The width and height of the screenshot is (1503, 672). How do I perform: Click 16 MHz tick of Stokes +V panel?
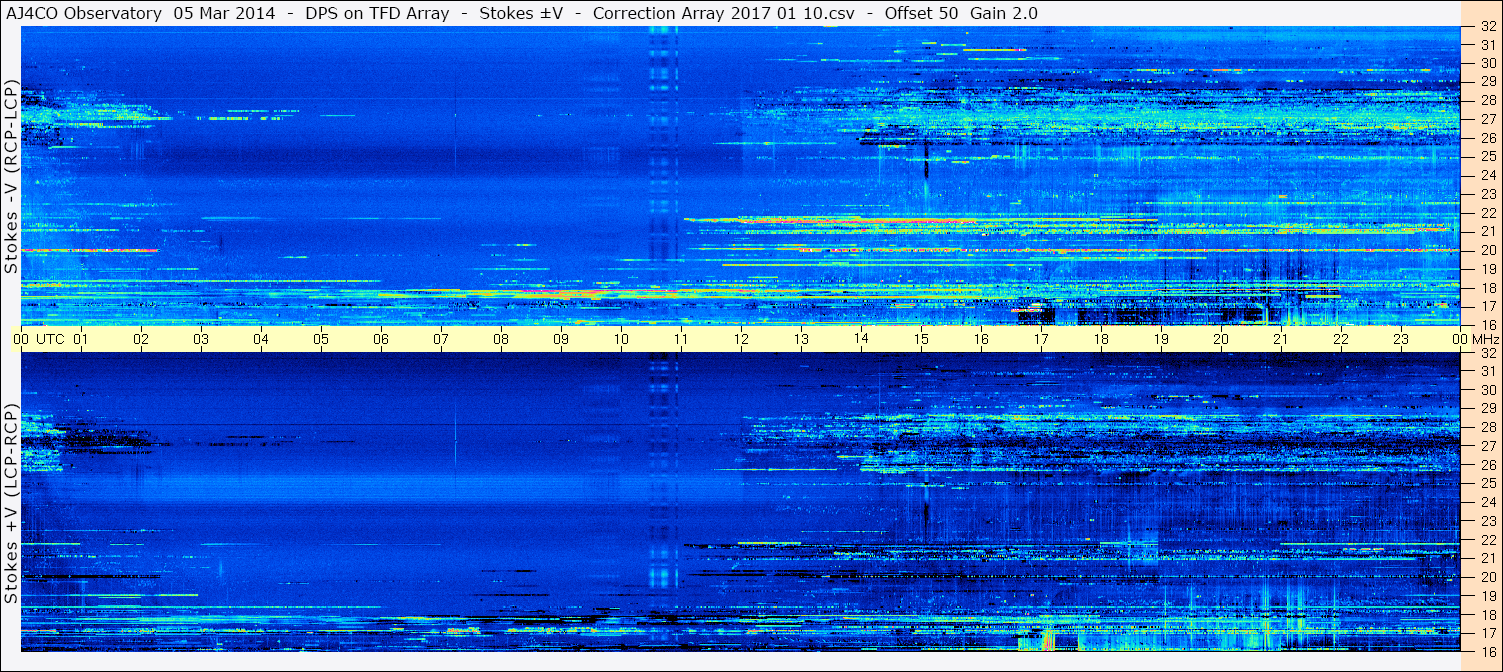point(1487,651)
